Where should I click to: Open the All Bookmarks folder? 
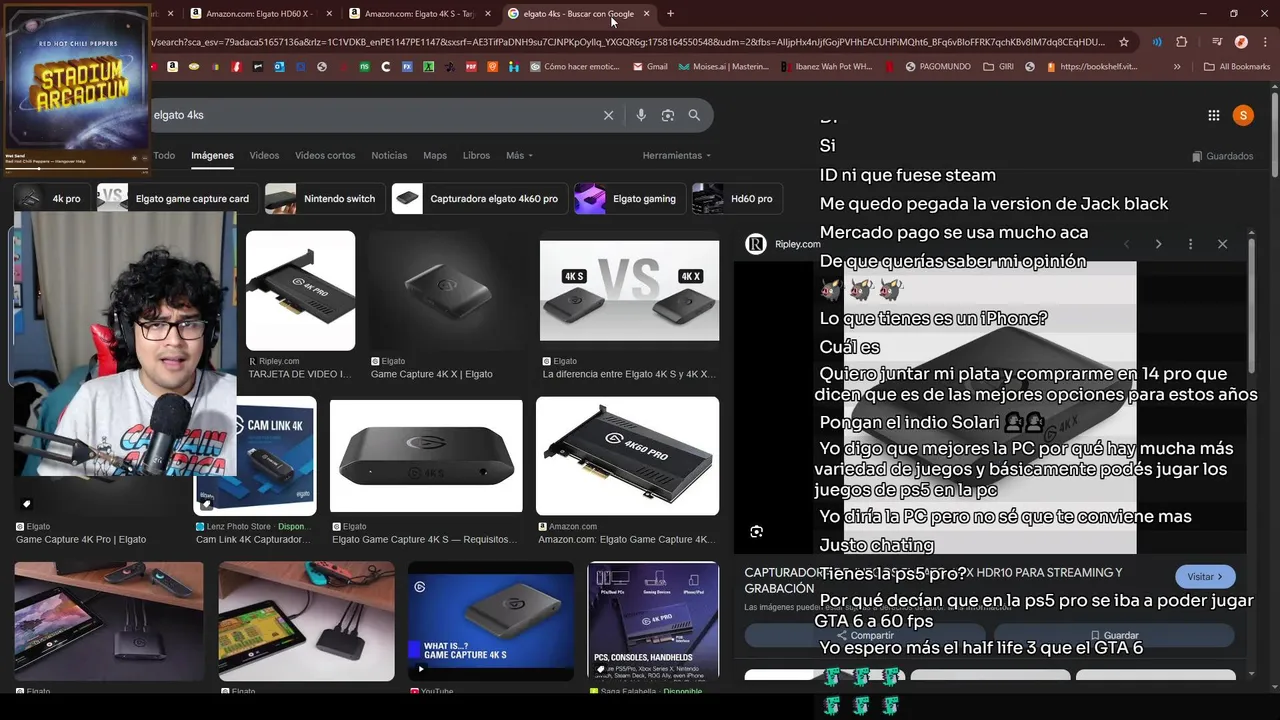(1237, 67)
